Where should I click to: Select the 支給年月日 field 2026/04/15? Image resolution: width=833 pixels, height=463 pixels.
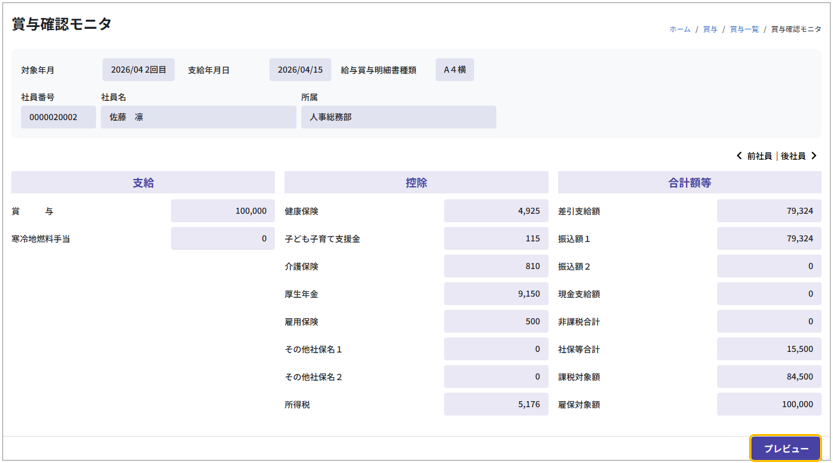pyautogui.click(x=300, y=70)
